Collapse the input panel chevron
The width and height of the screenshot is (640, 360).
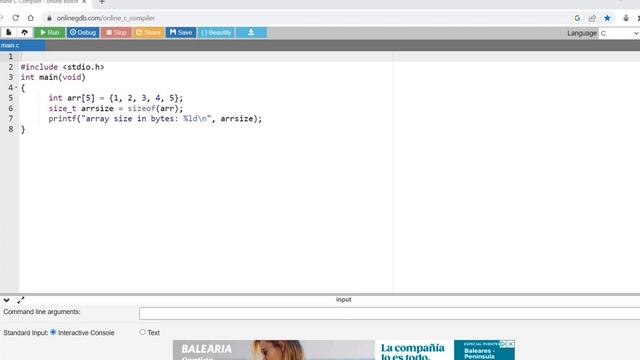[x=7, y=300]
